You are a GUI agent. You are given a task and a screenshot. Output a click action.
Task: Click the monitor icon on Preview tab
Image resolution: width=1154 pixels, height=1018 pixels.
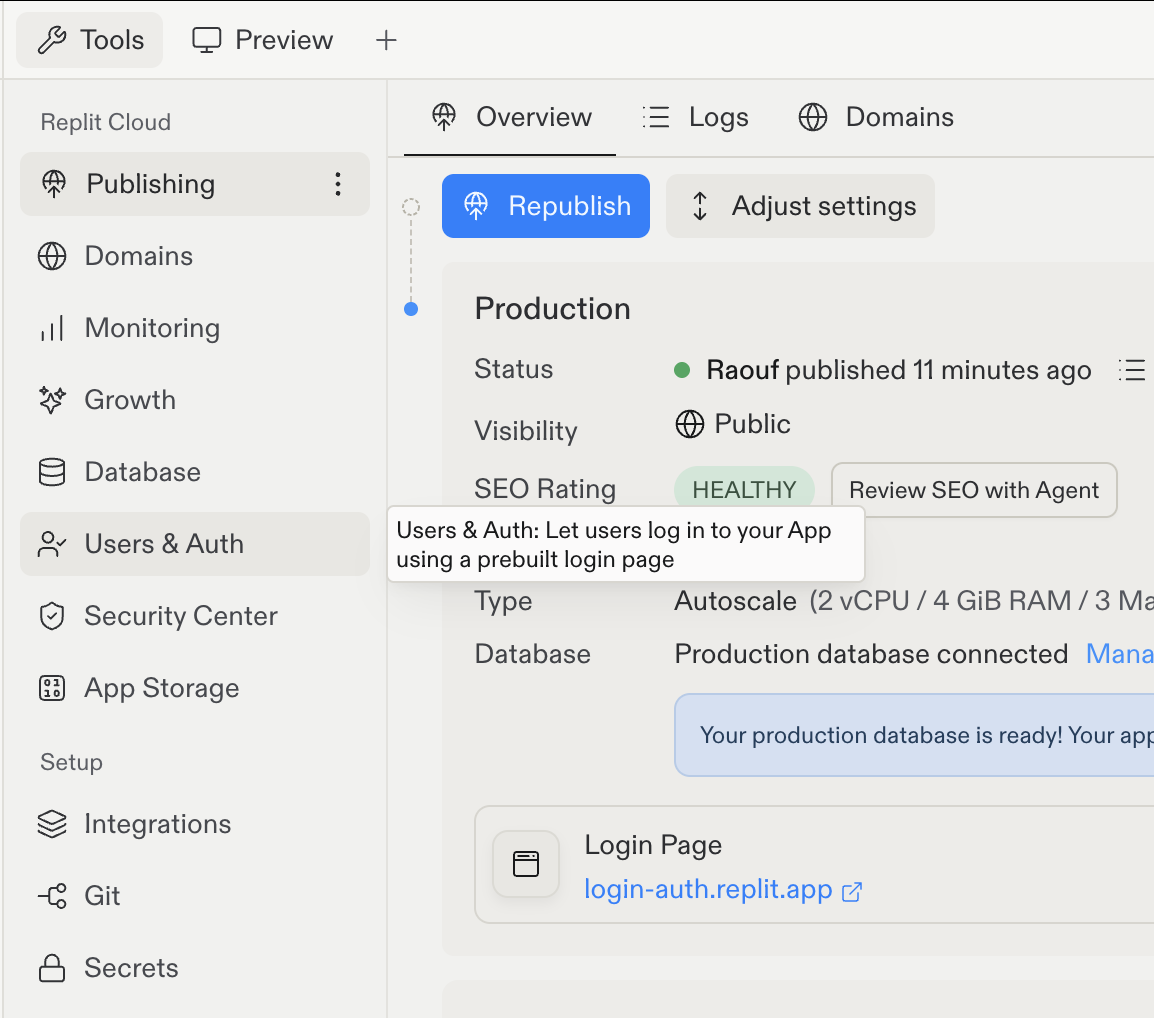(207, 40)
